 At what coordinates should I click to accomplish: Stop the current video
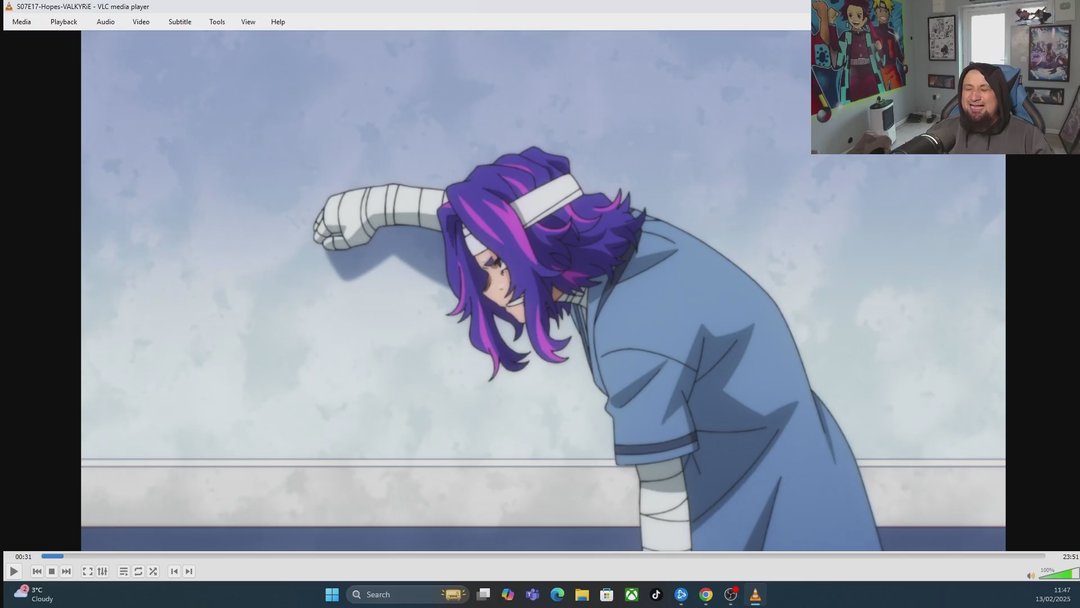pyautogui.click(x=51, y=571)
